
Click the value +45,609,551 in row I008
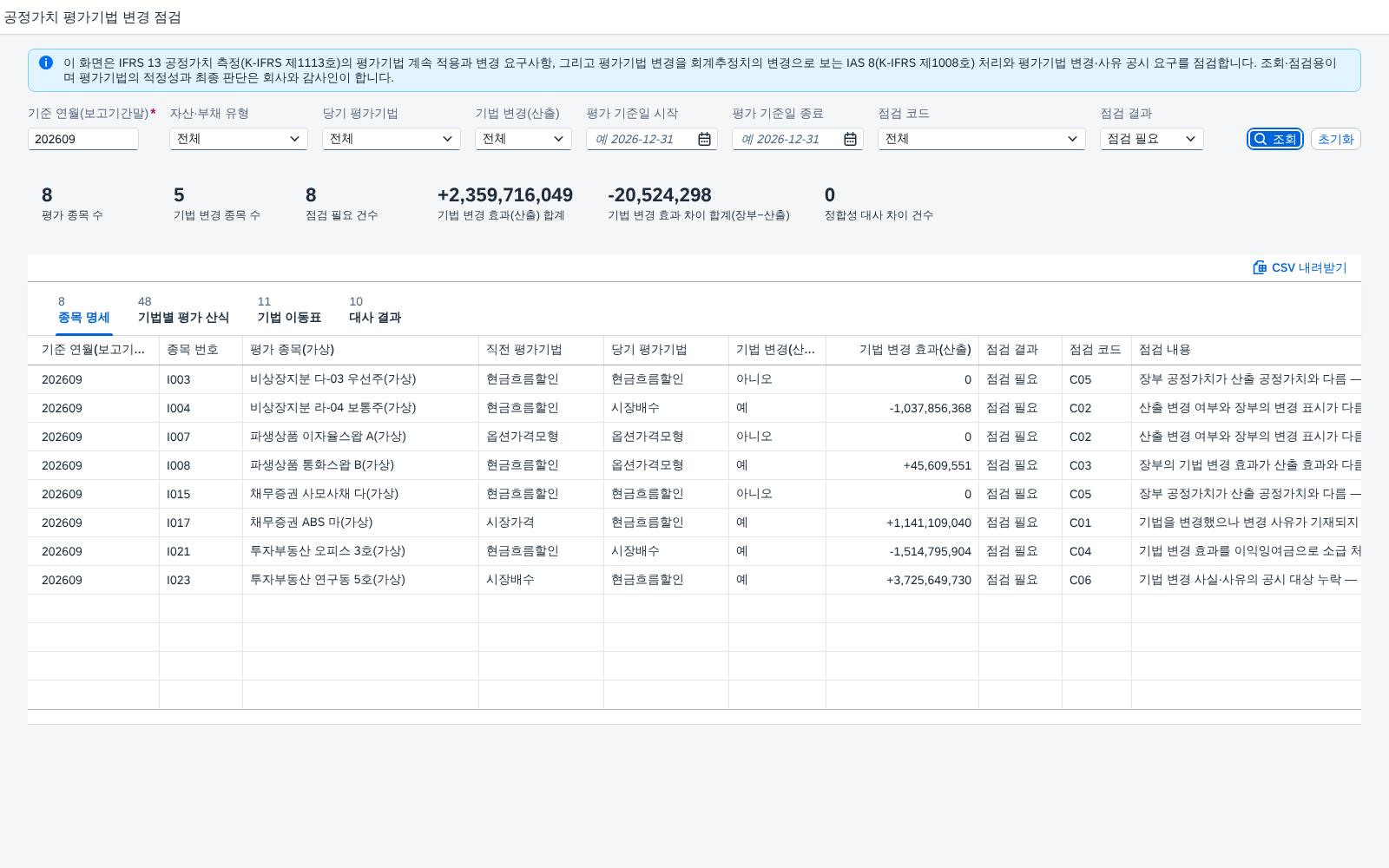(937, 465)
